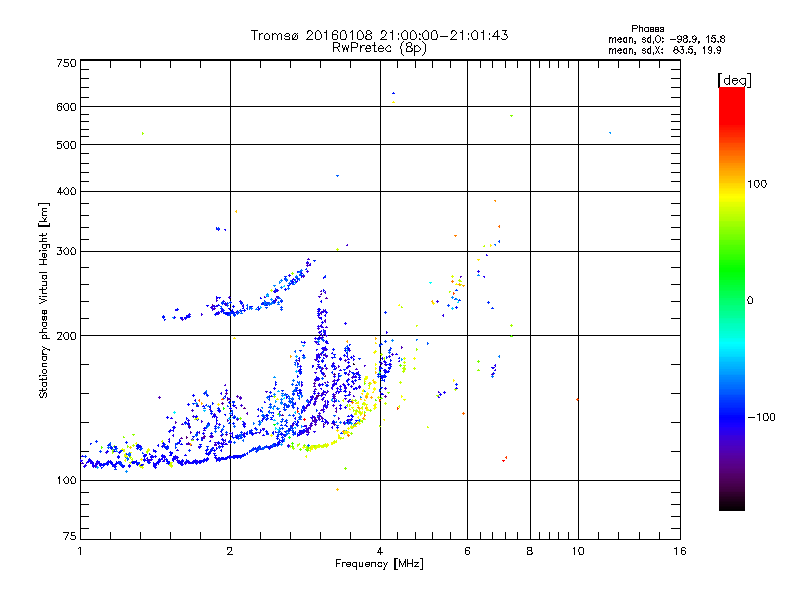The width and height of the screenshot is (800, 600).
Task: Click the y-axis tick label '750'
Action: [x=66, y=63]
